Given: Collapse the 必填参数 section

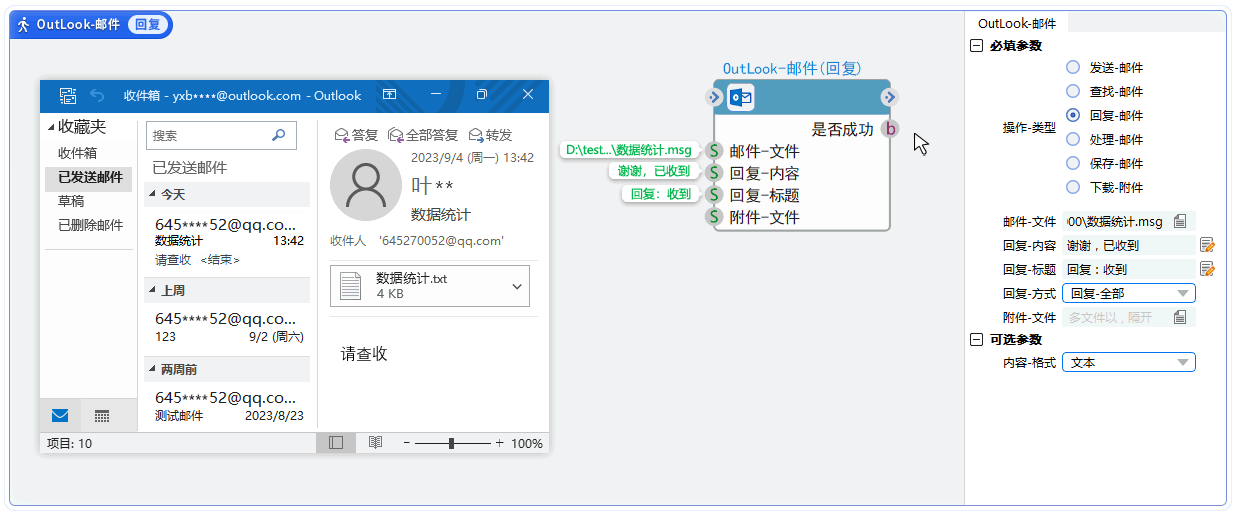Looking at the screenshot, I should coord(976,45).
